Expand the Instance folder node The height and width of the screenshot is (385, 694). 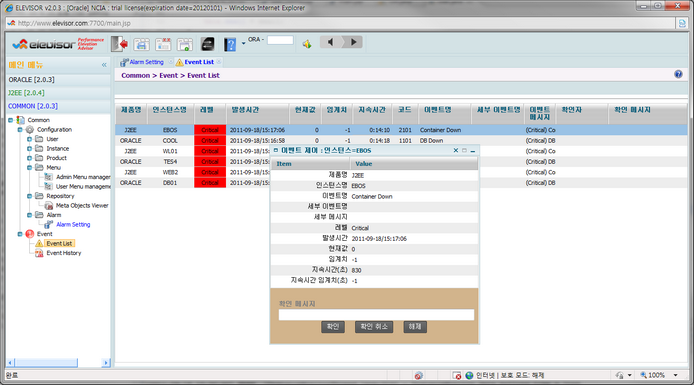point(29,149)
